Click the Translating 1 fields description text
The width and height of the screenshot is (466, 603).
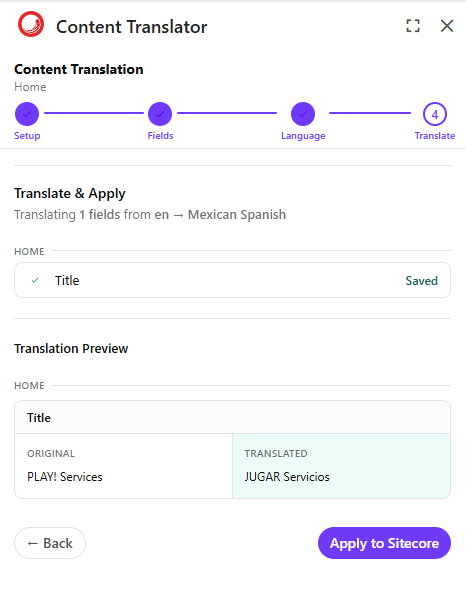coord(150,215)
